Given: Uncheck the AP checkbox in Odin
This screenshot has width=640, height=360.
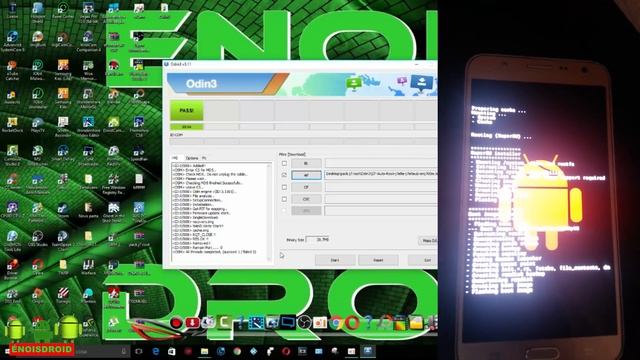Looking at the screenshot, I should (284, 175).
